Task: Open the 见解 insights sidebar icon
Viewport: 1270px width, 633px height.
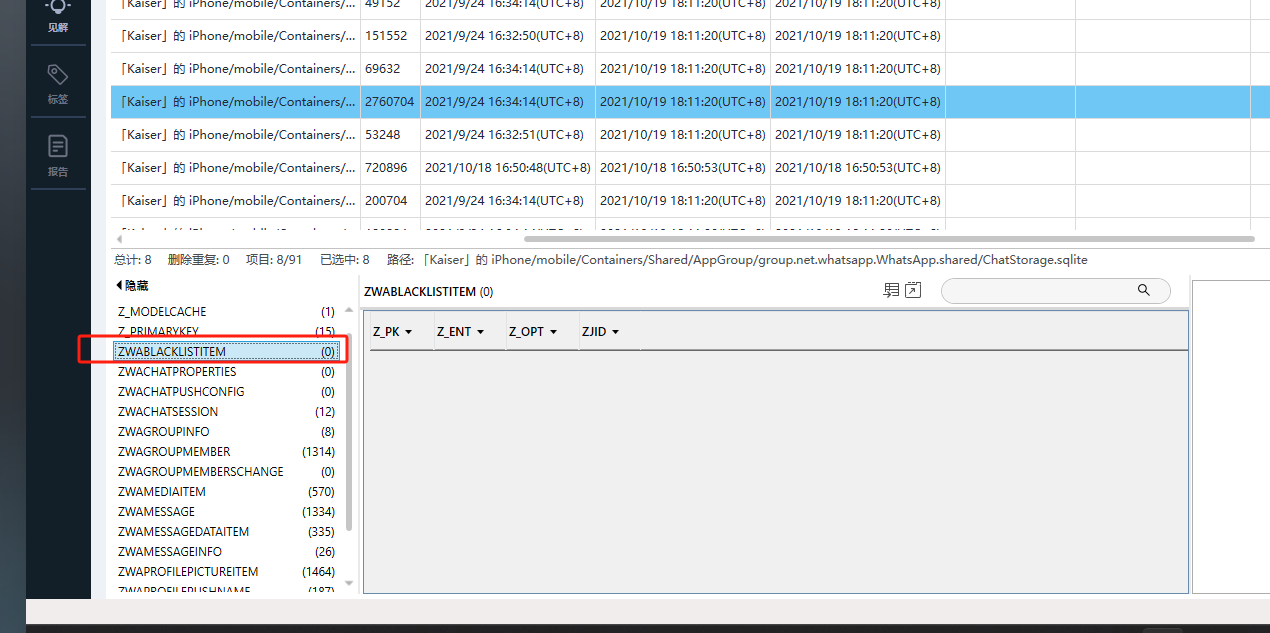Action: [x=58, y=14]
